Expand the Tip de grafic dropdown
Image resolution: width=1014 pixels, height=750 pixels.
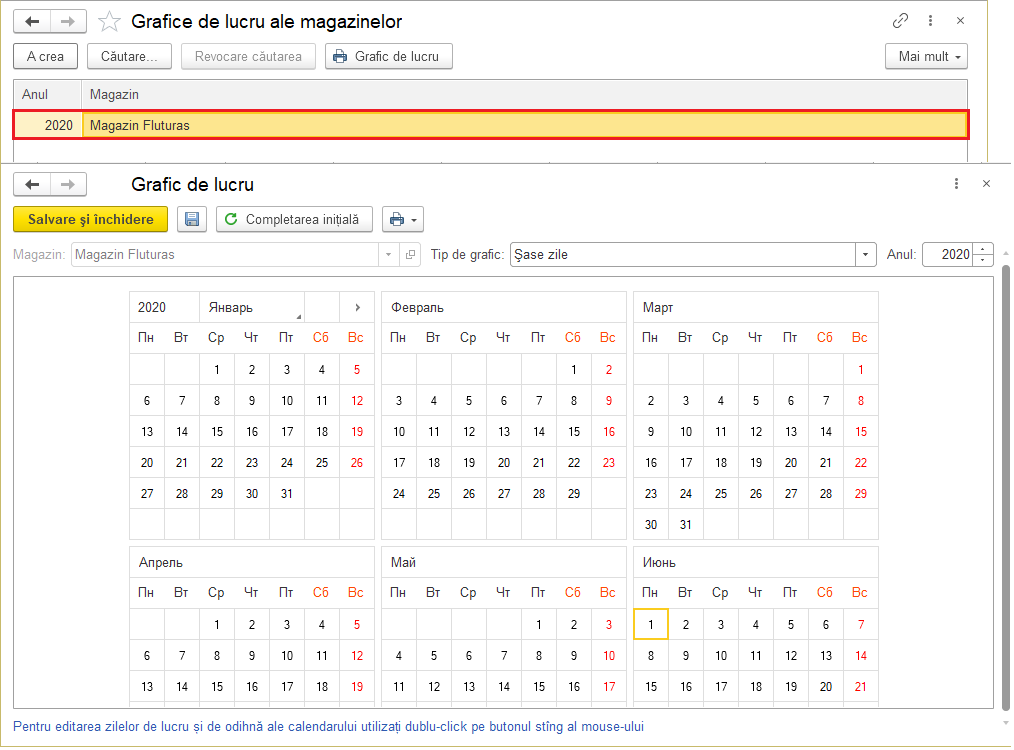click(x=866, y=255)
